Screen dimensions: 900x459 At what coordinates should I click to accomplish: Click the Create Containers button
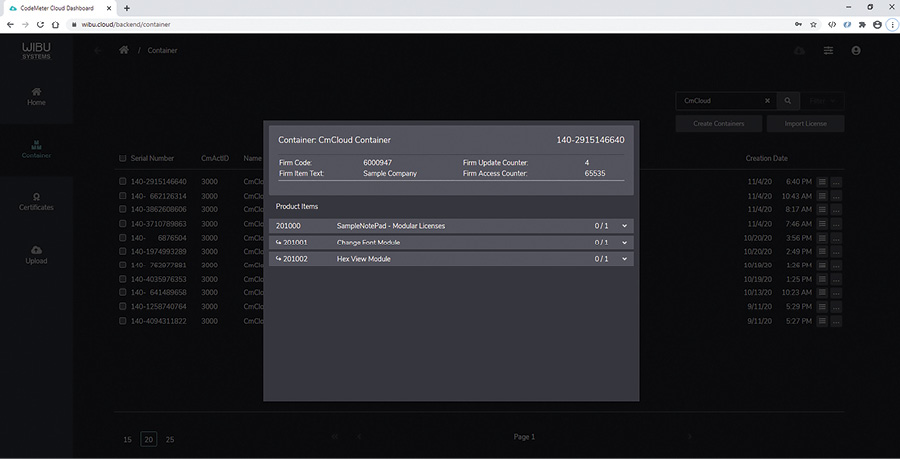[719, 123]
